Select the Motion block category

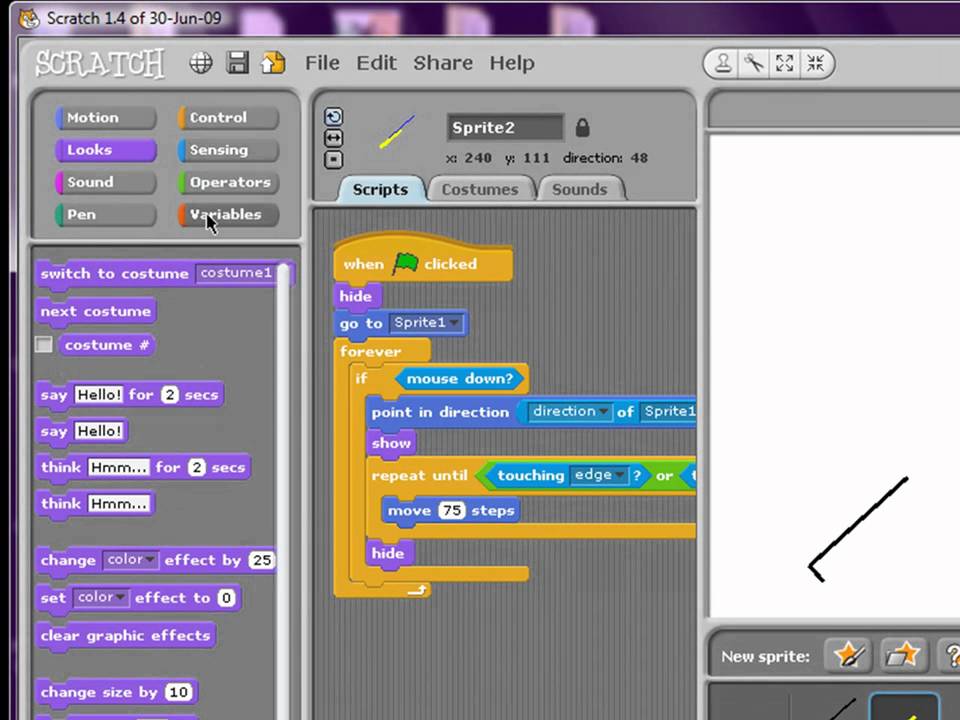(x=105, y=118)
